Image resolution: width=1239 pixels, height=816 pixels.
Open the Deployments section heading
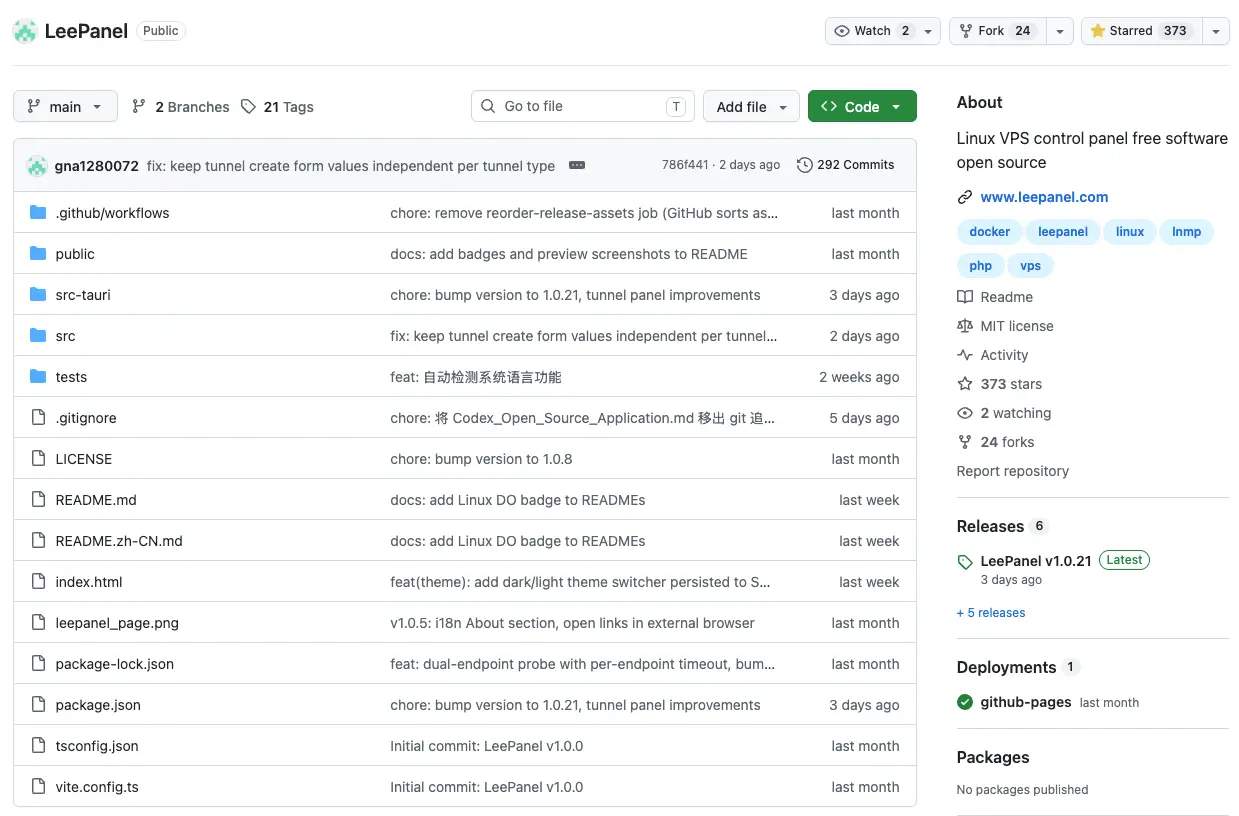[x=1006, y=667]
